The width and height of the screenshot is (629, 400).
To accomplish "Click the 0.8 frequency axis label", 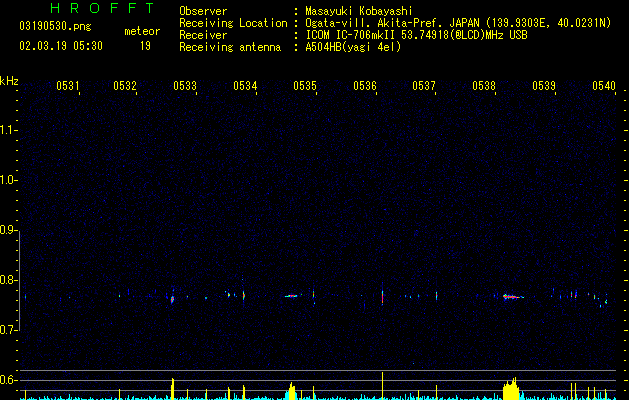I will tap(8, 280).
